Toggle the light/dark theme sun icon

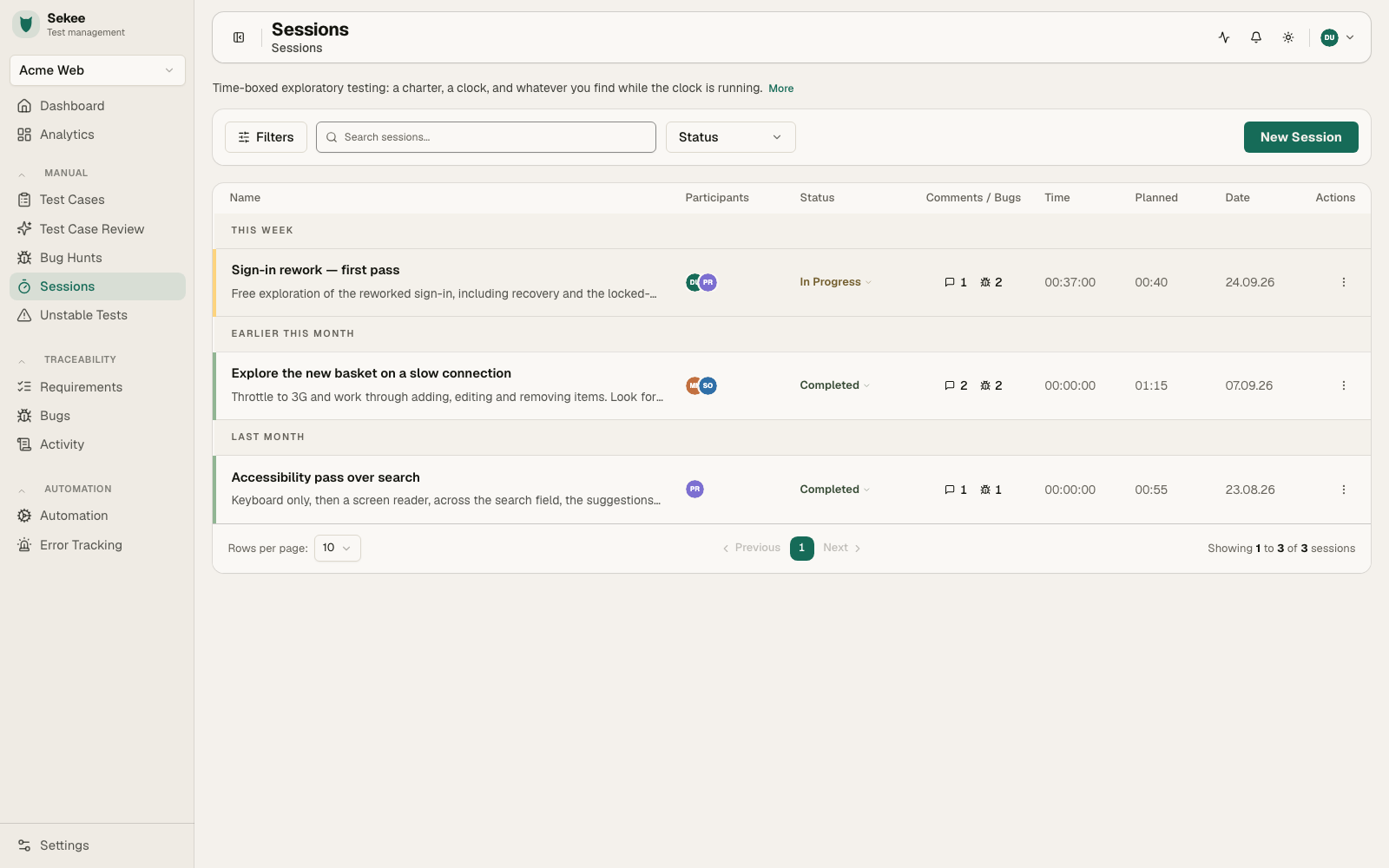coord(1288,37)
